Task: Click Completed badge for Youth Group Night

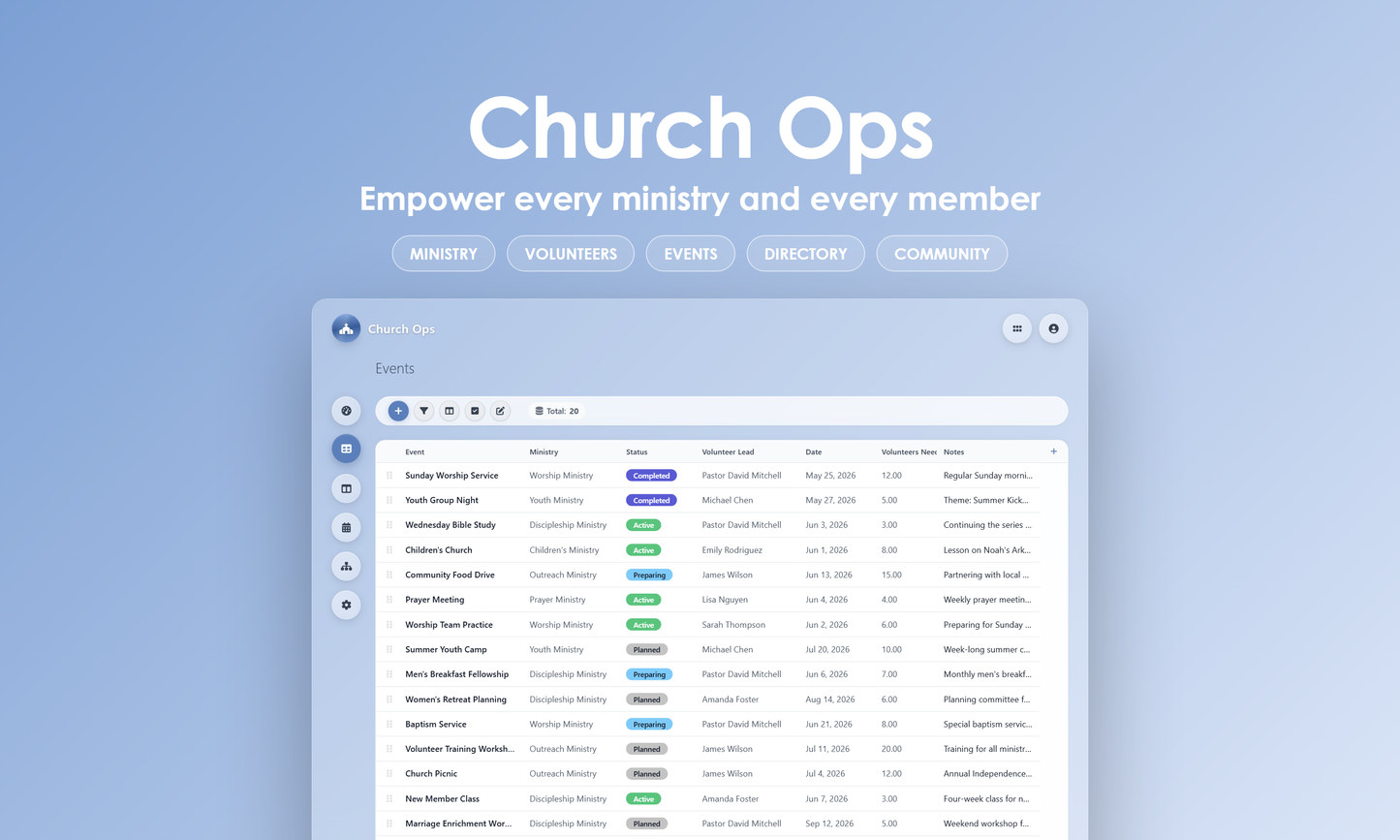Action: point(651,500)
